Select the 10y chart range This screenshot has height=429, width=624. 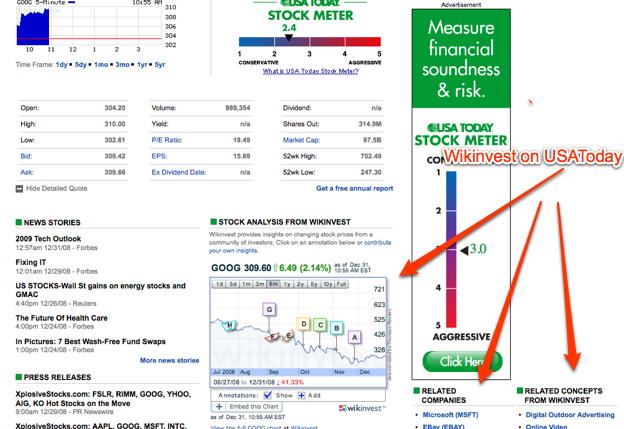(x=328, y=284)
